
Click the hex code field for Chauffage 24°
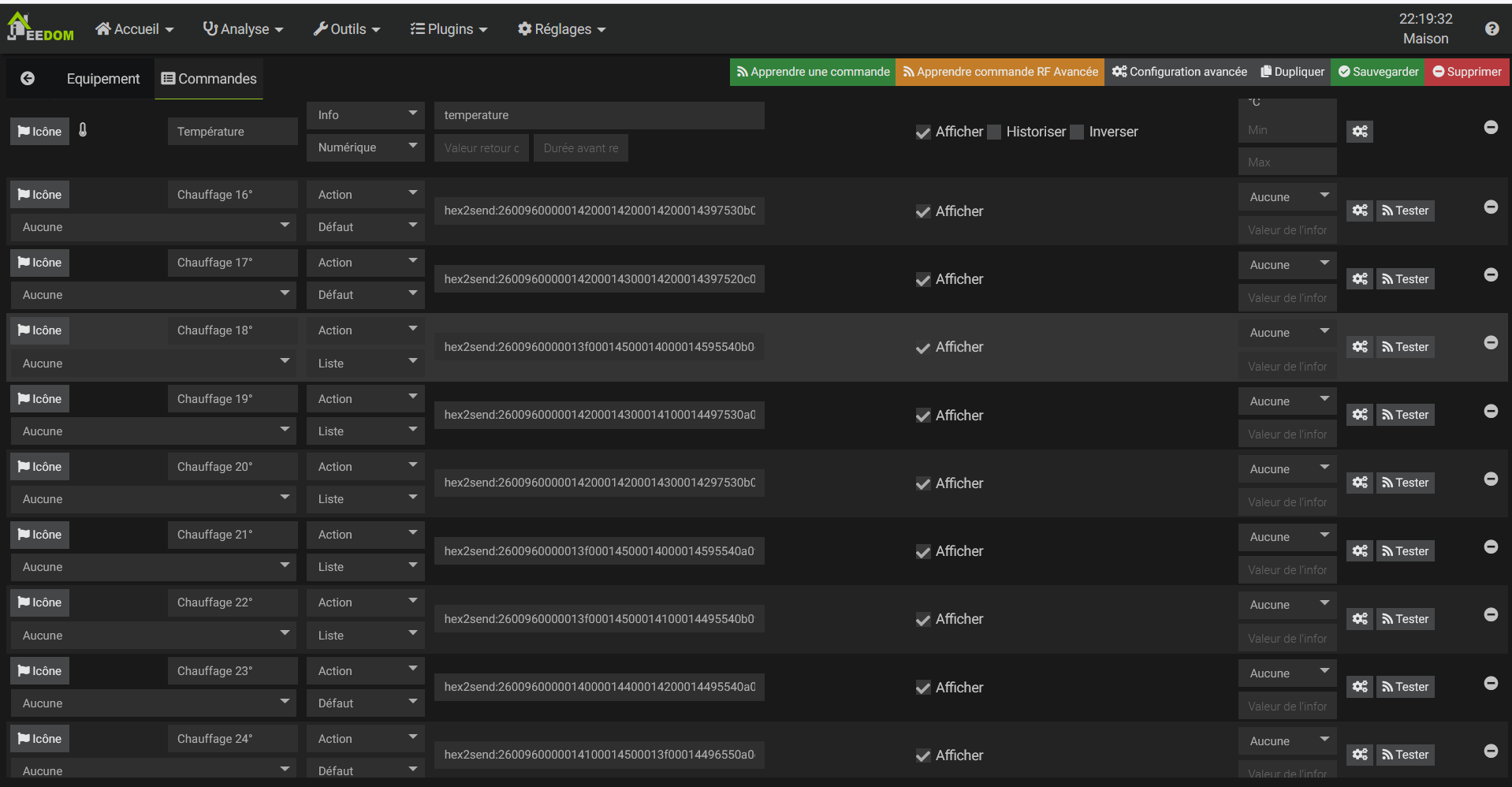pyautogui.click(x=598, y=755)
